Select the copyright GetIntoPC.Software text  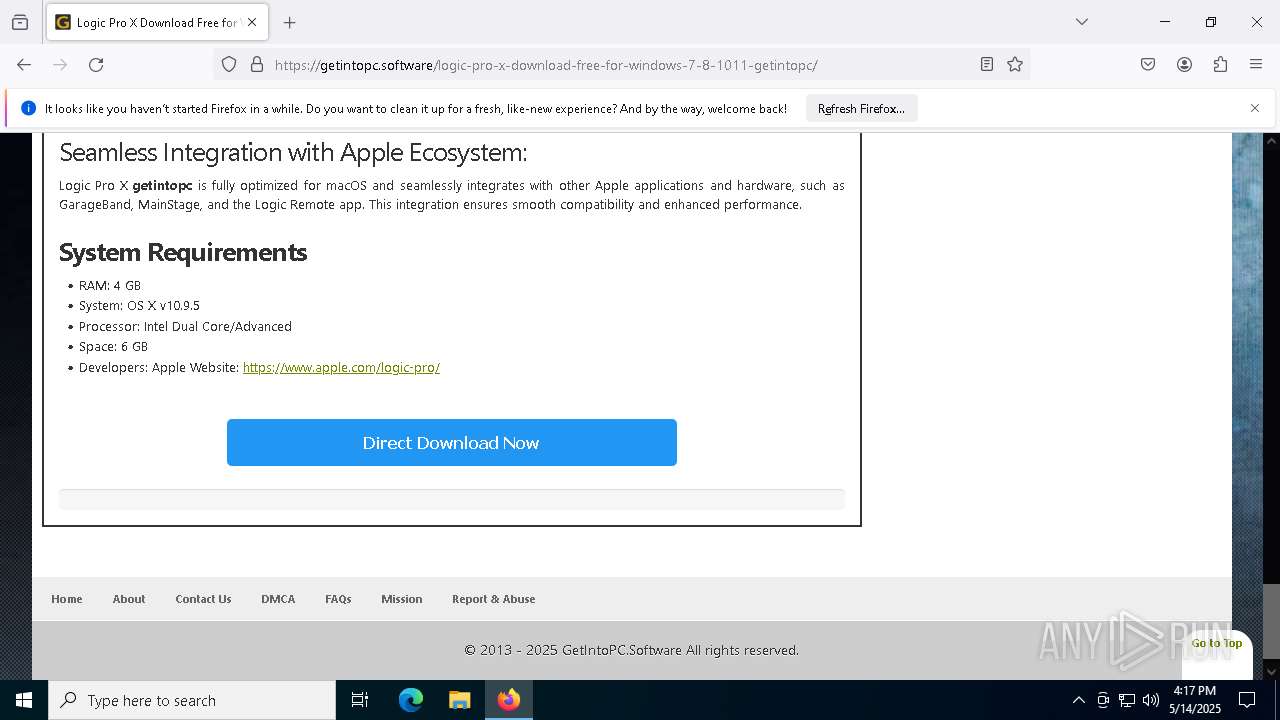(632, 650)
